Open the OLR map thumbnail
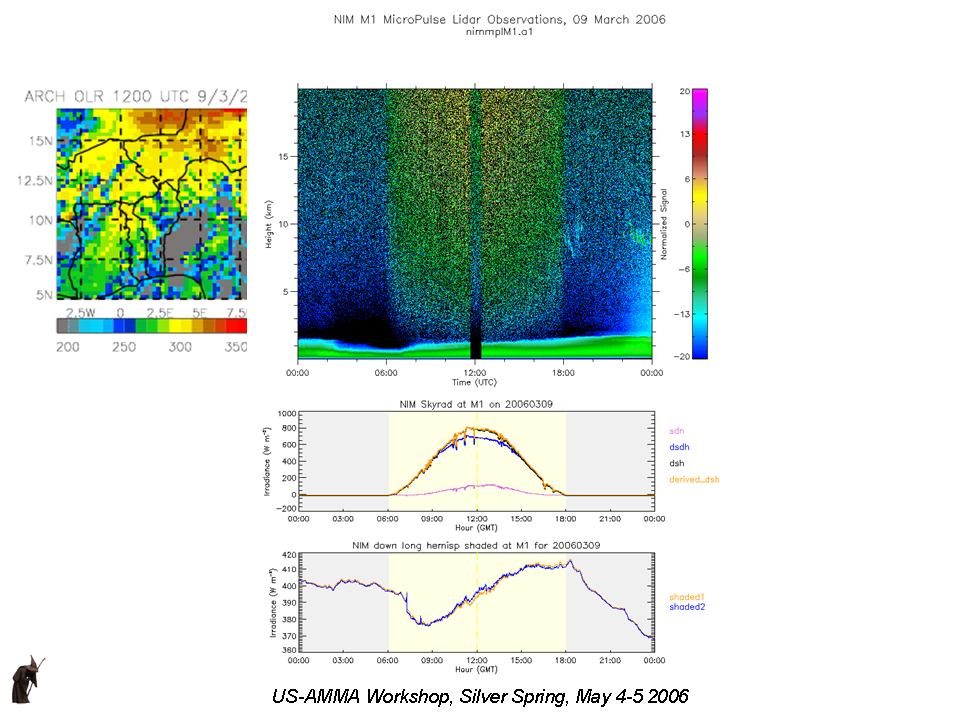 [x=152, y=204]
